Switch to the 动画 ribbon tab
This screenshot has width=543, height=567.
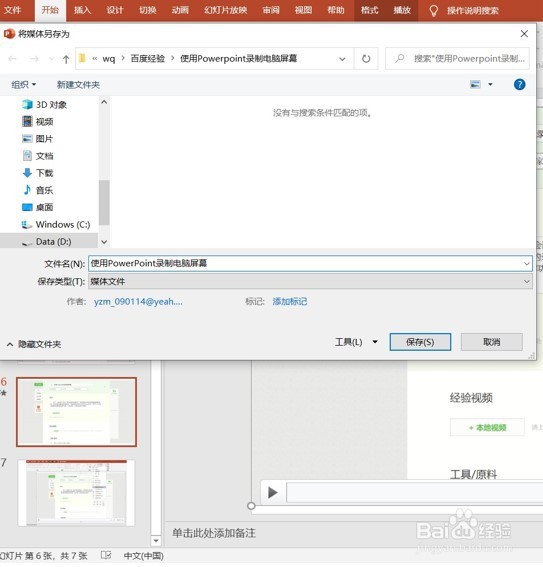pyautogui.click(x=180, y=10)
